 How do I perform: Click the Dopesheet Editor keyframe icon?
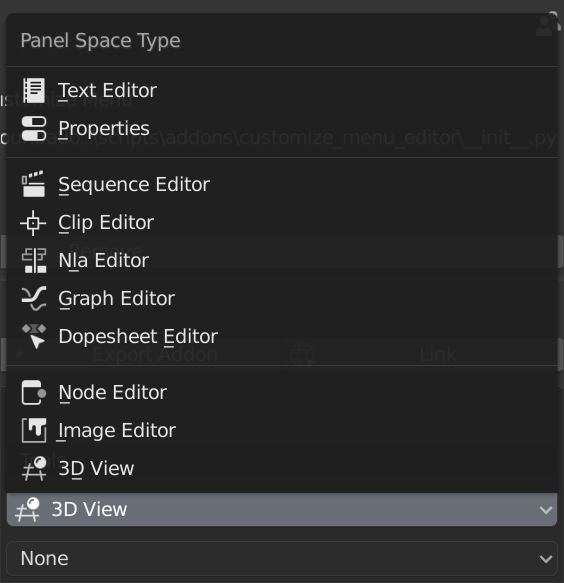34,336
